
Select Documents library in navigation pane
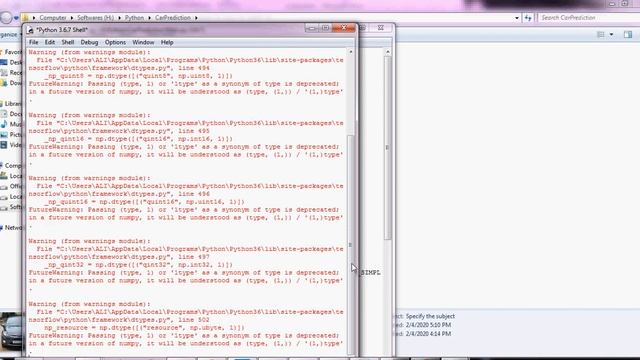coord(12,114)
